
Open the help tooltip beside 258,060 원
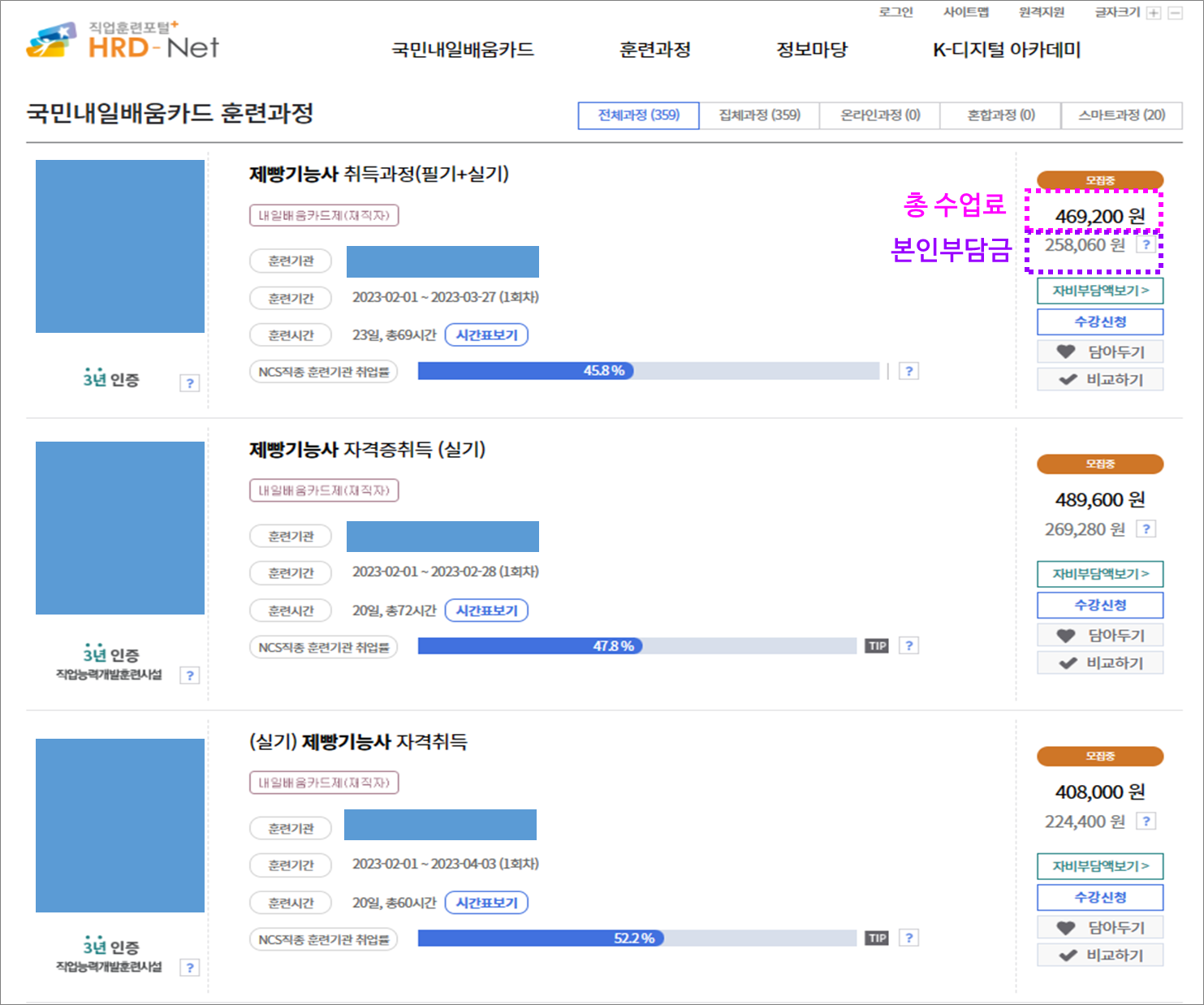tap(1146, 244)
